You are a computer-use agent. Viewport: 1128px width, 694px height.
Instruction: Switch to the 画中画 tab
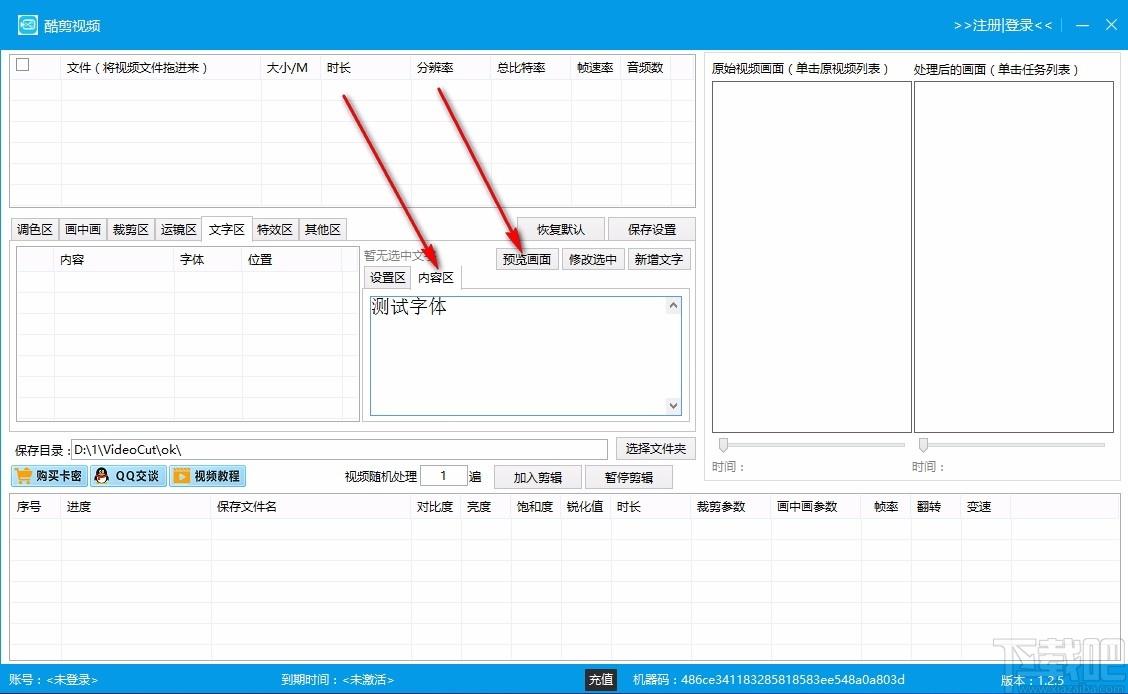(83, 229)
